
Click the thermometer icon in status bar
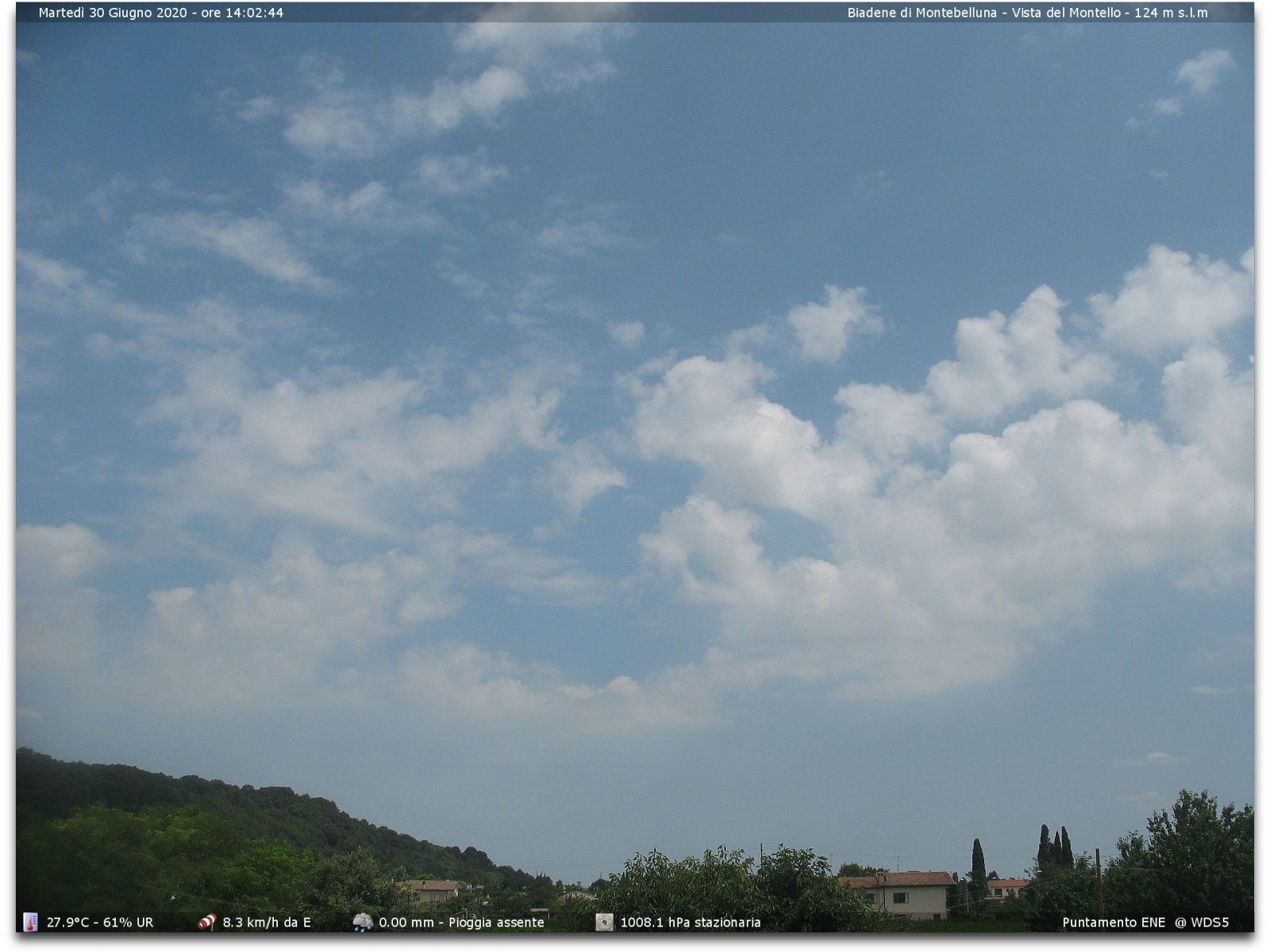pos(30,922)
